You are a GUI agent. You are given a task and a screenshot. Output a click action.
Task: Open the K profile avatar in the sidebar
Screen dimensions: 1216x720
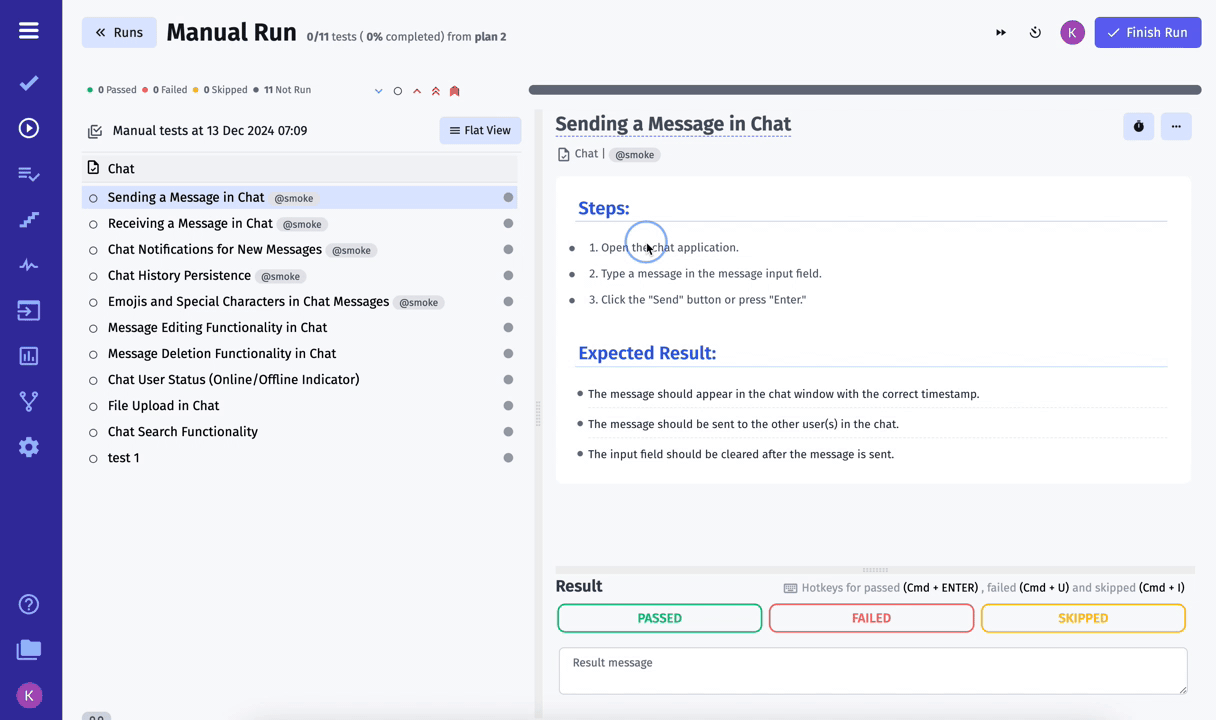29,696
